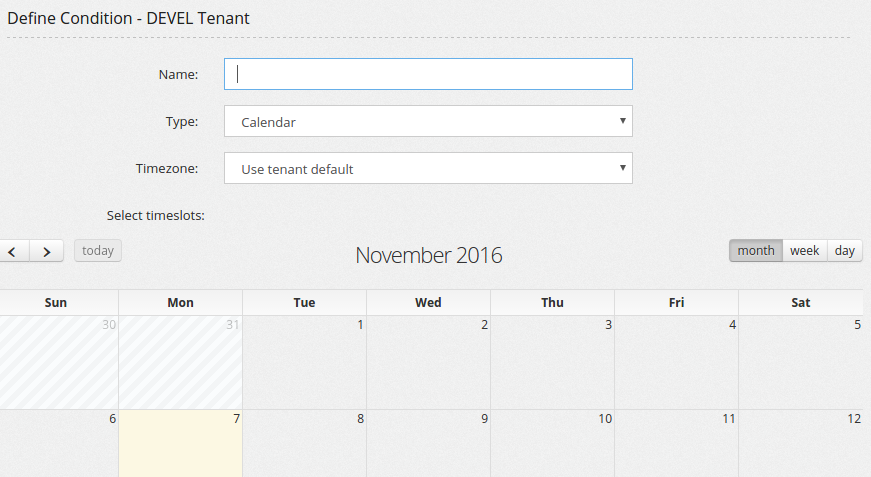The height and width of the screenshot is (477, 871).
Task: Select October 31 greyed-out cell
Action: 180,363
